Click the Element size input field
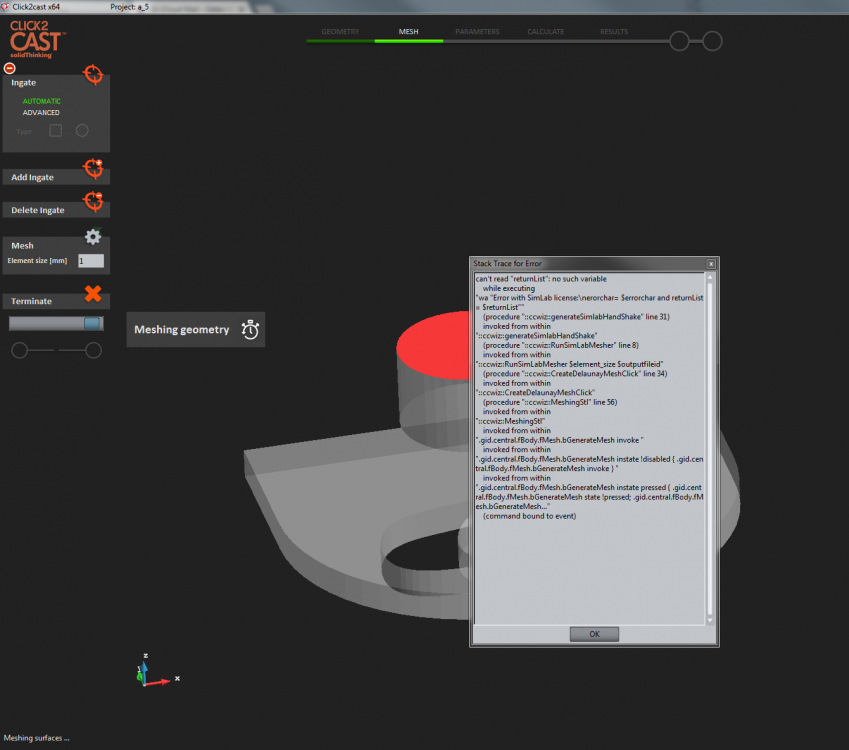849x750 pixels. [91, 260]
